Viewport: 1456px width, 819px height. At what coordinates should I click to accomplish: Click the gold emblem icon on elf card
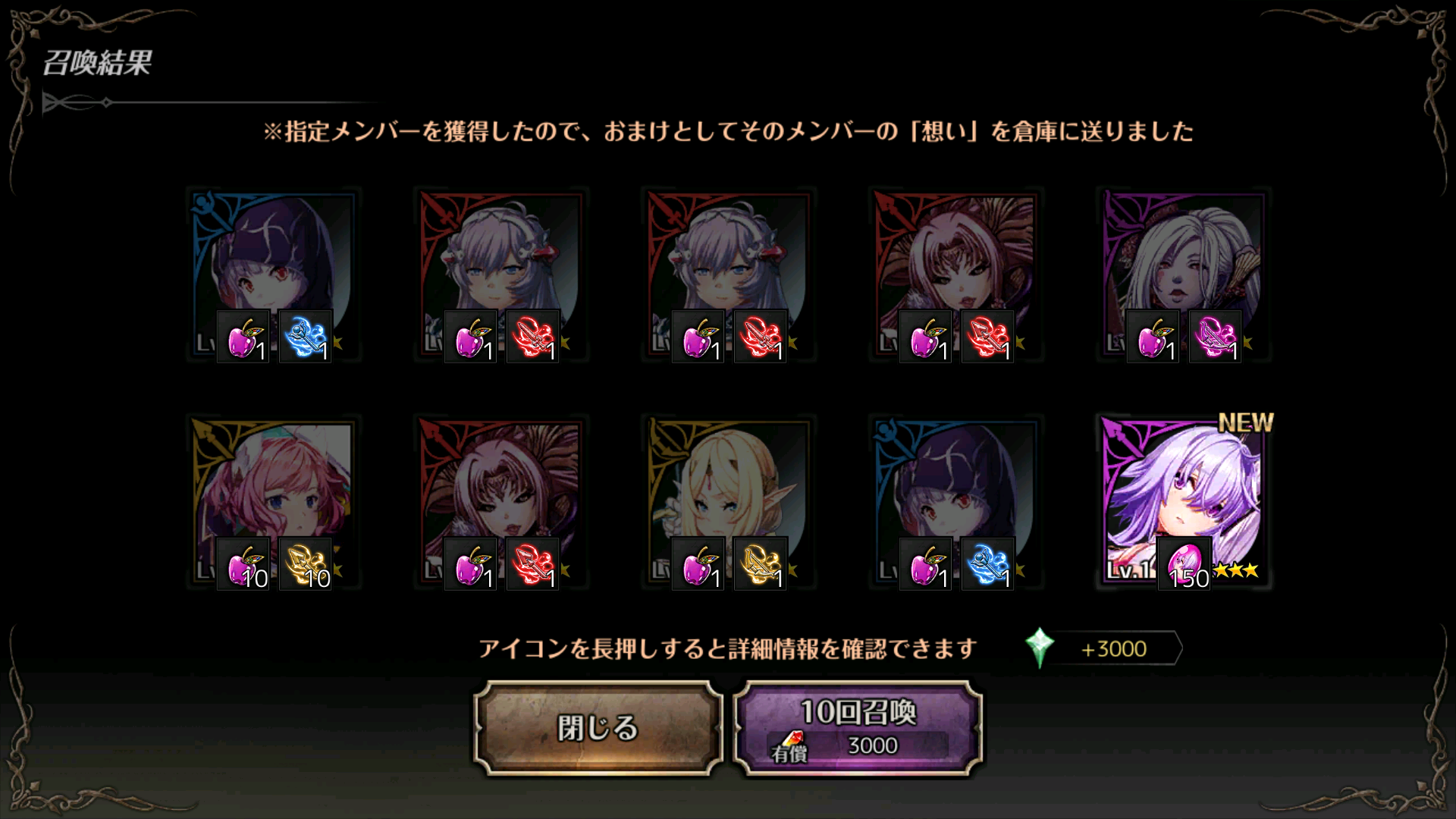[761, 563]
